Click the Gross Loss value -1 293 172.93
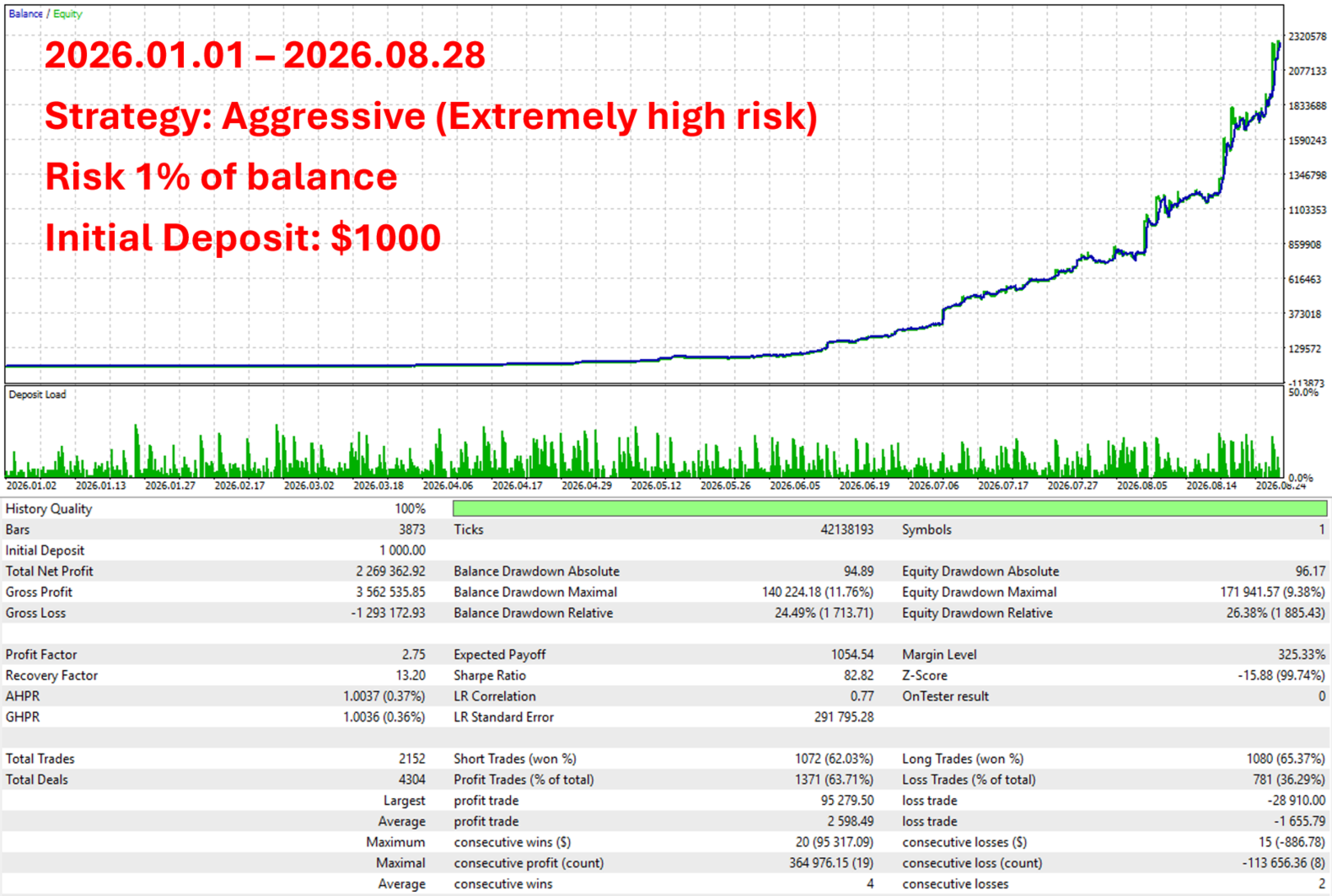This screenshot has height=896, width=1332. click(388, 614)
